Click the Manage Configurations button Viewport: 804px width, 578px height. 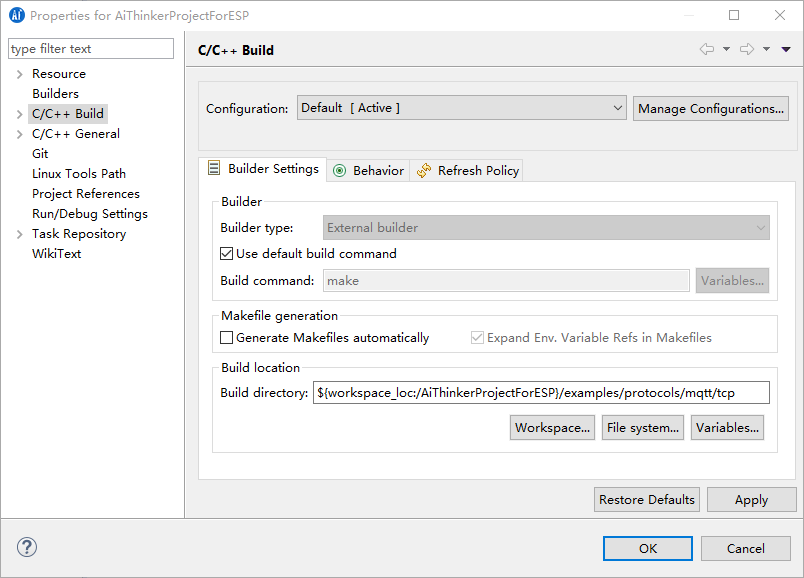710,108
